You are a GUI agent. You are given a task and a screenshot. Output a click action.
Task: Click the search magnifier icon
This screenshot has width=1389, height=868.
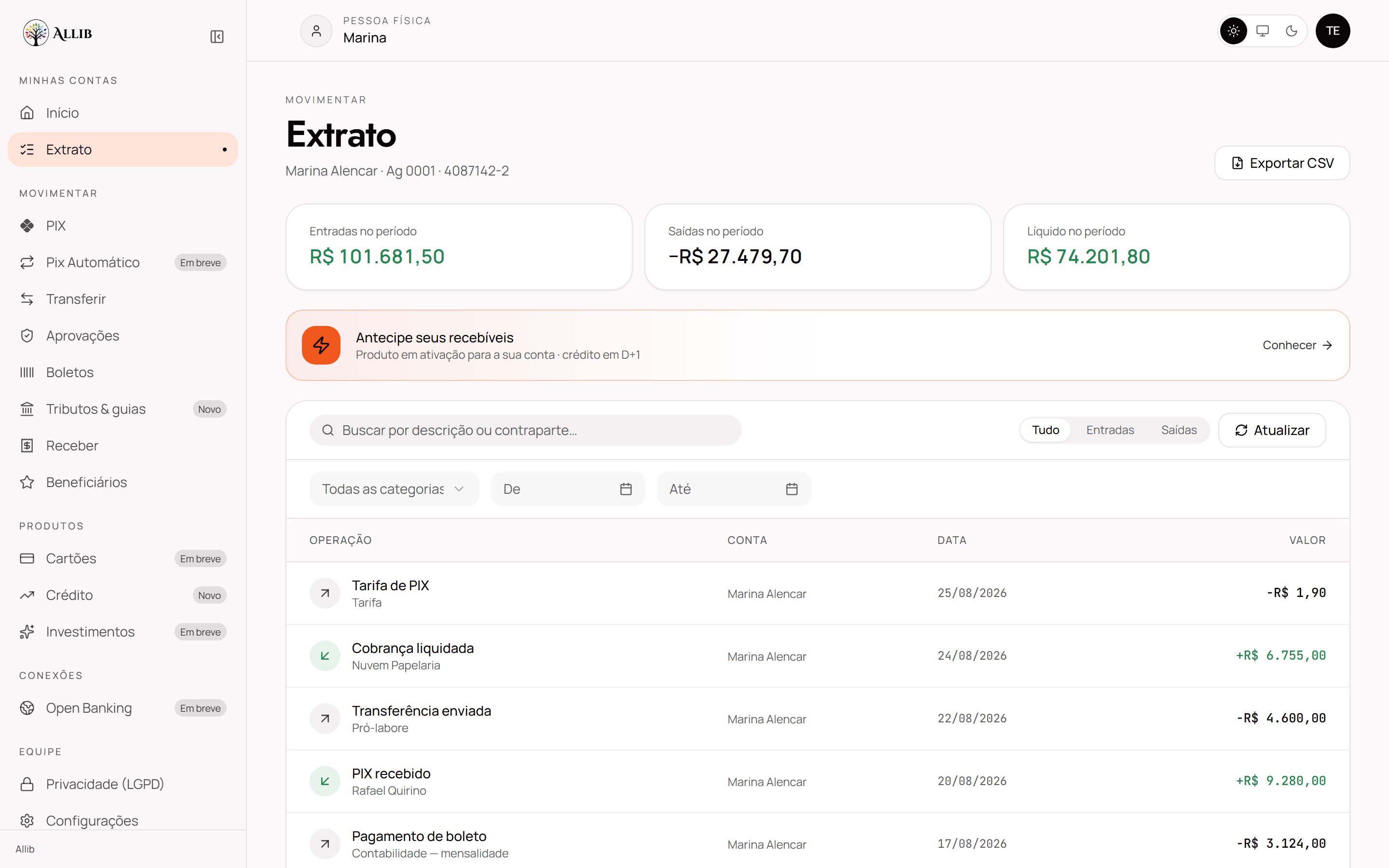(x=328, y=430)
